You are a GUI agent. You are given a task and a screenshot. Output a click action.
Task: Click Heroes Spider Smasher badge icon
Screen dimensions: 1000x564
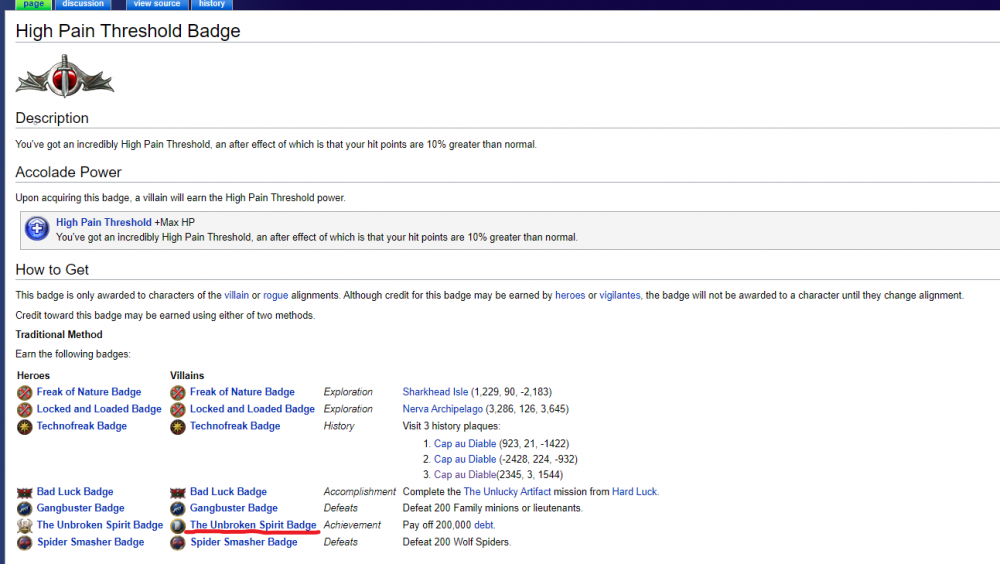point(25,542)
